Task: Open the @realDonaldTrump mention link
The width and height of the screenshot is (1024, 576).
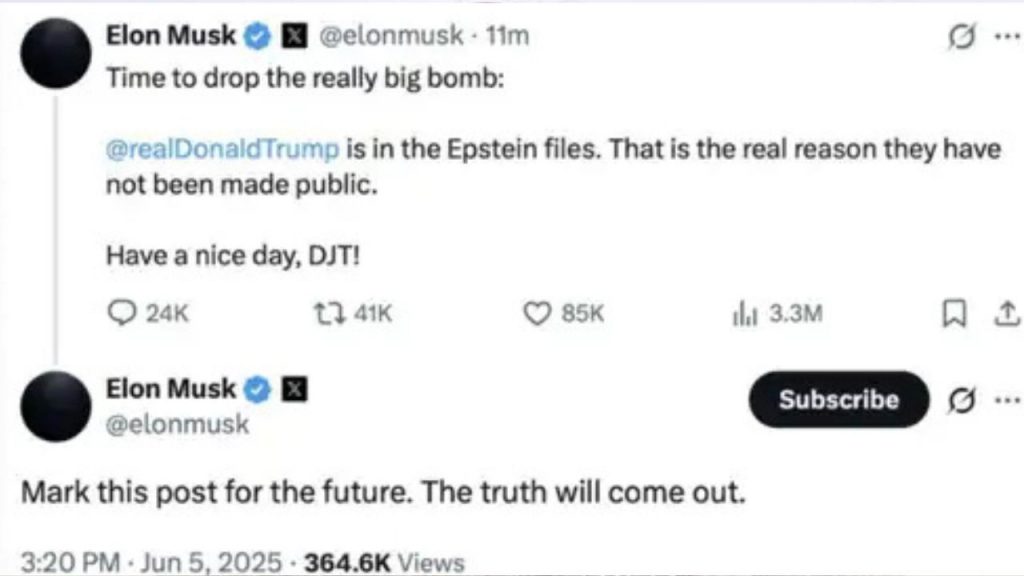Action: (x=222, y=150)
